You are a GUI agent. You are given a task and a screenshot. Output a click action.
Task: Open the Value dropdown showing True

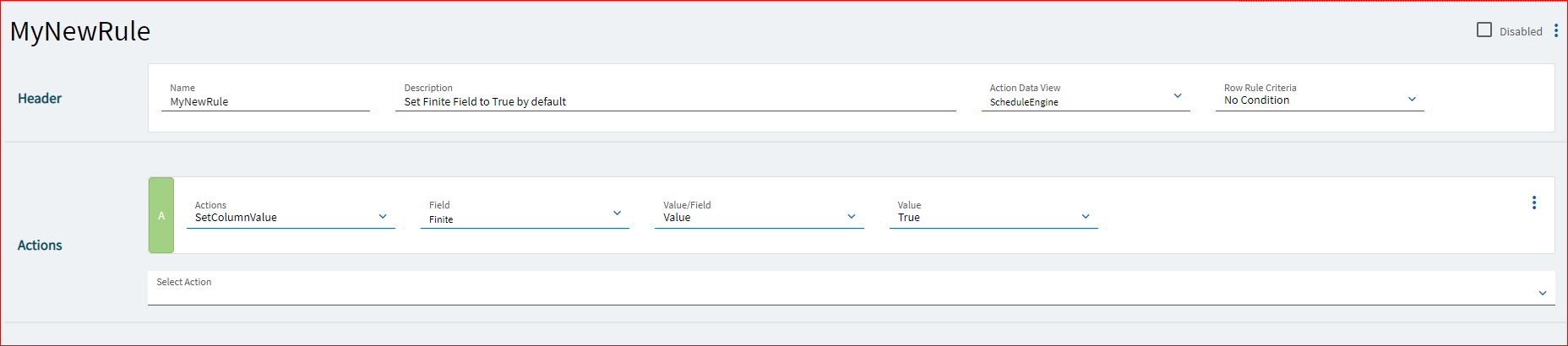click(x=994, y=216)
